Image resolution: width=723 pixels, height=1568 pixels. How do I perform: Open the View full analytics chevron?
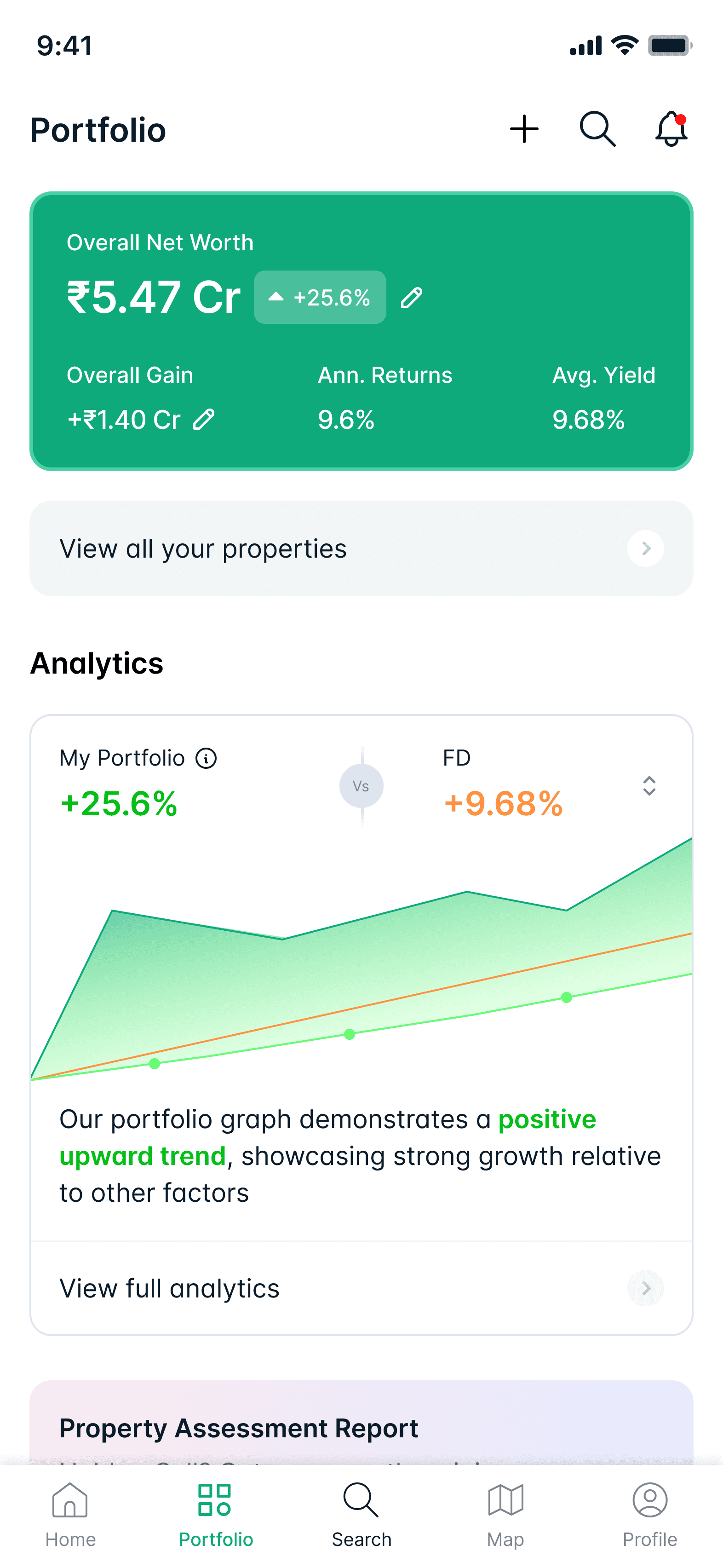(646, 1288)
